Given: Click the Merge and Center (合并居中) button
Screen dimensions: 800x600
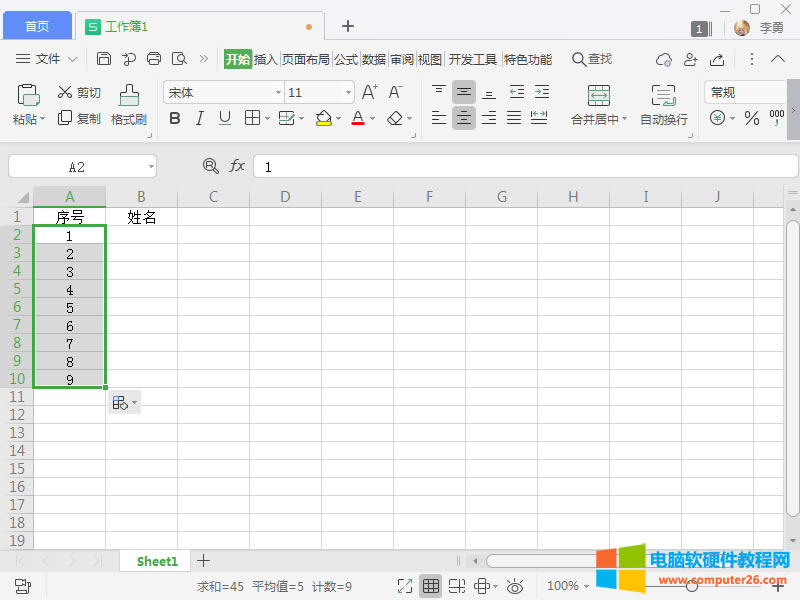Looking at the screenshot, I should (x=598, y=96).
